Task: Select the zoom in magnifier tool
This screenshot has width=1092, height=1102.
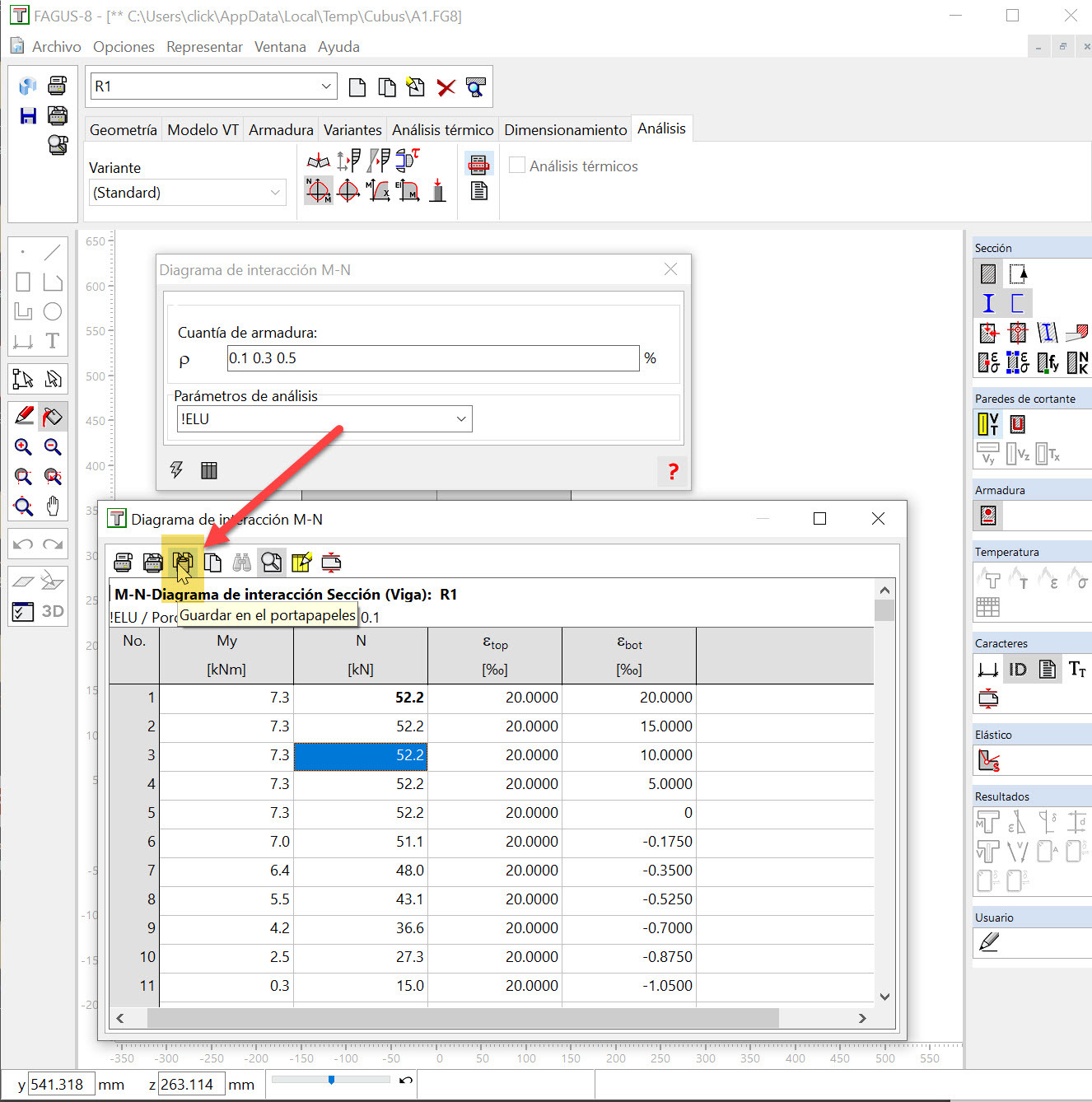Action: coord(23,446)
